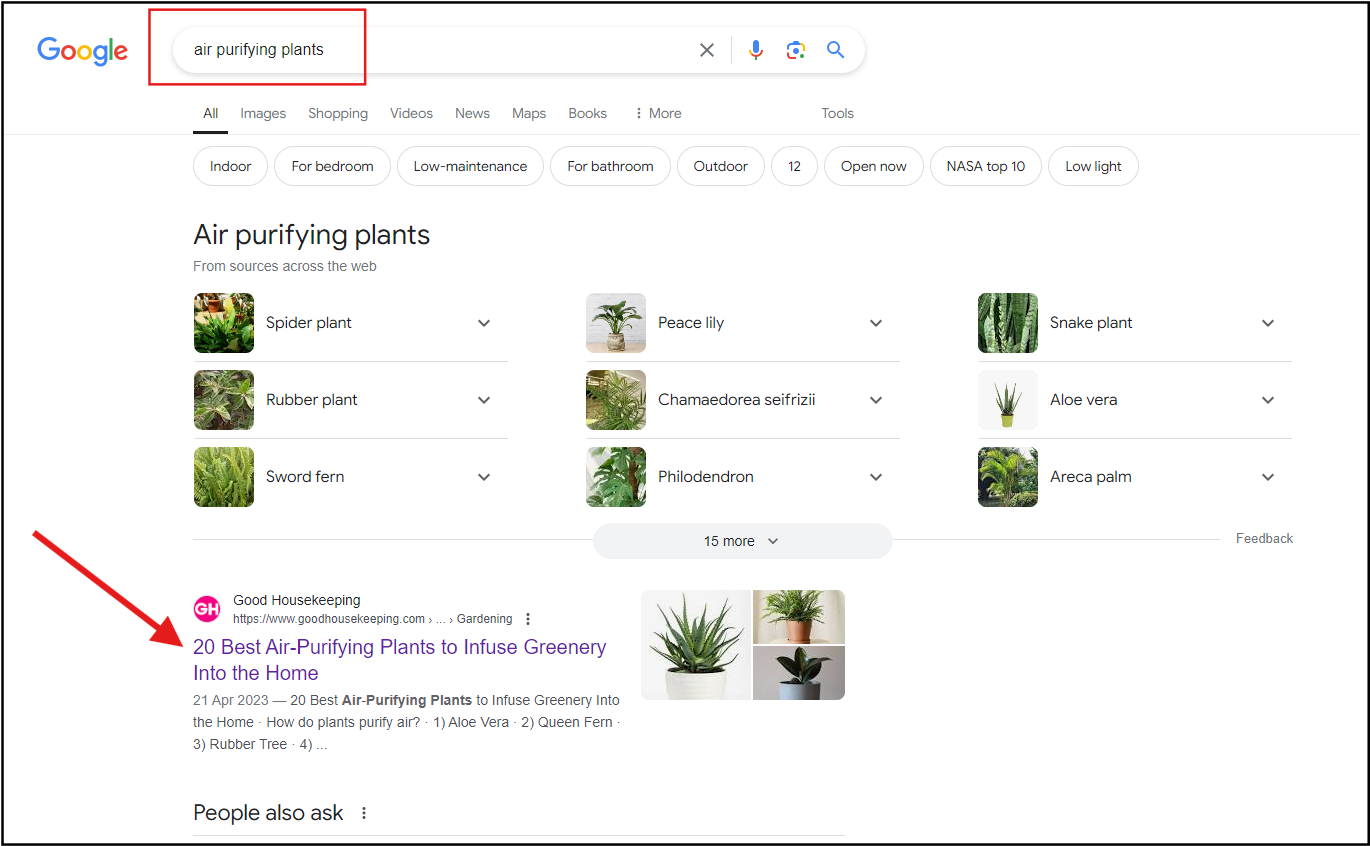Open Google Lens image search icon

tap(796, 50)
